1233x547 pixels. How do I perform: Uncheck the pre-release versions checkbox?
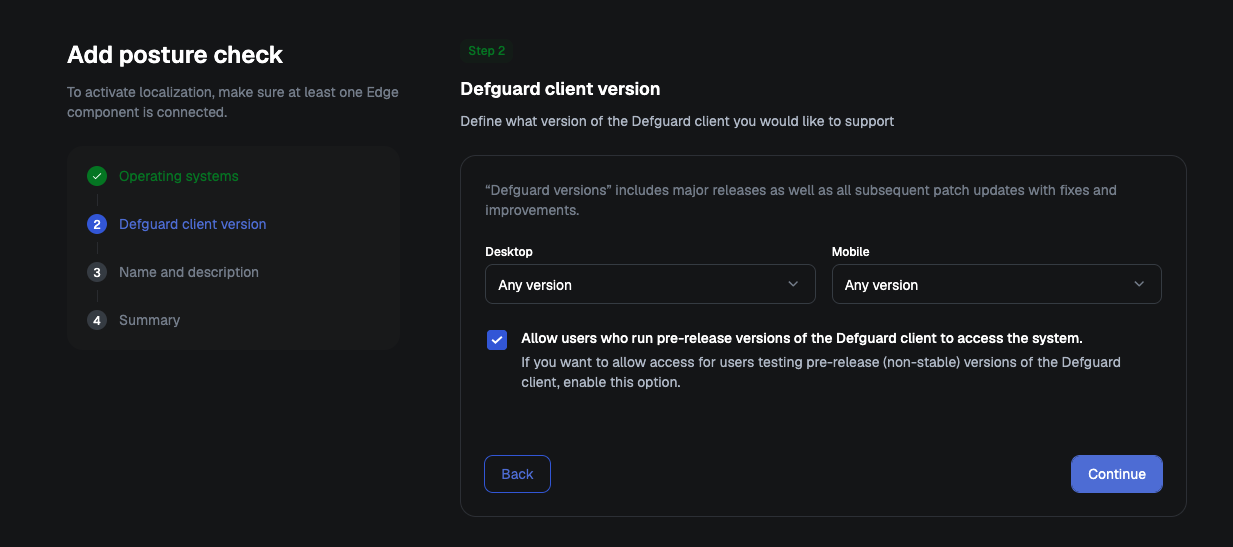pos(497,340)
